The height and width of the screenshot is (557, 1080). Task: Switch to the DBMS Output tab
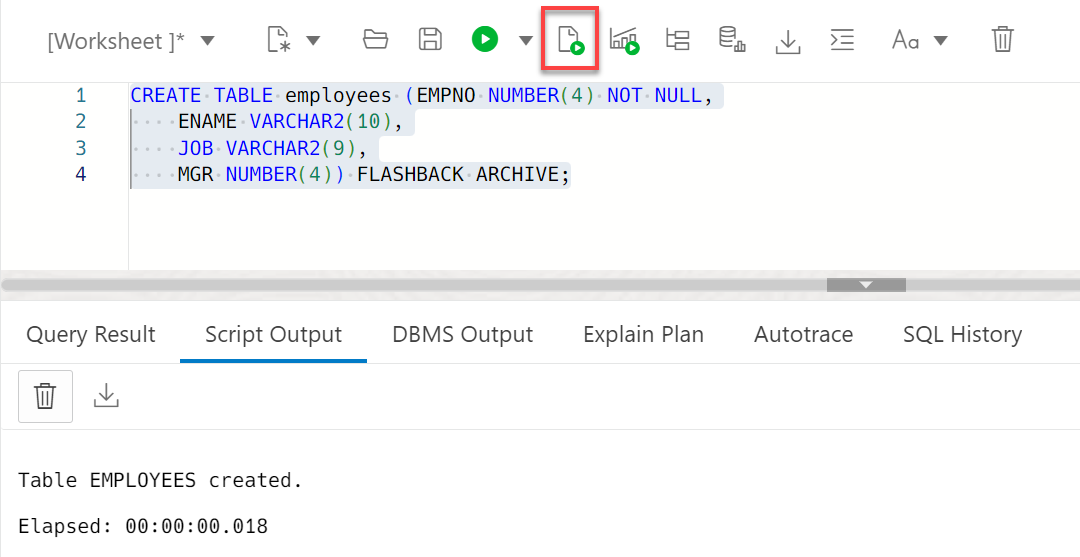[x=463, y=334]
